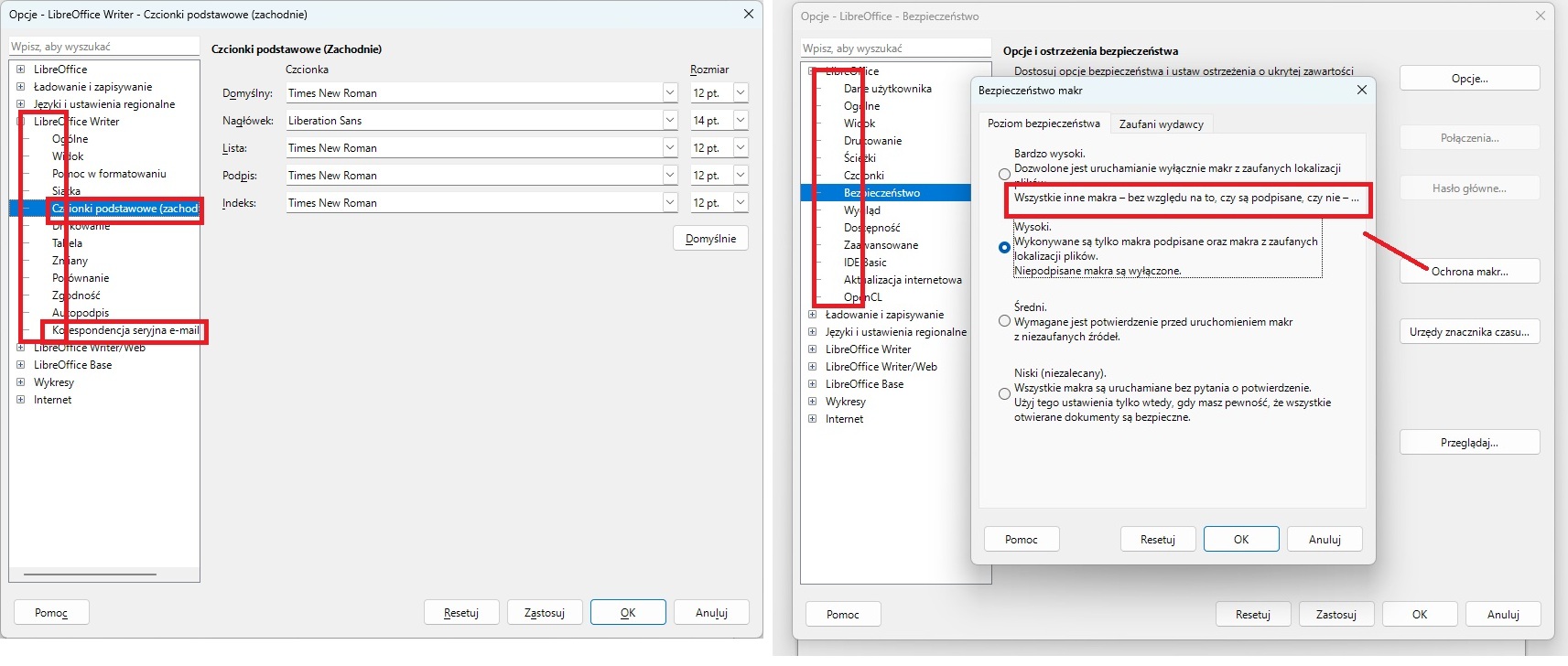Open the Indeks font dropdown
The image size is (1568, 666).
670,202
